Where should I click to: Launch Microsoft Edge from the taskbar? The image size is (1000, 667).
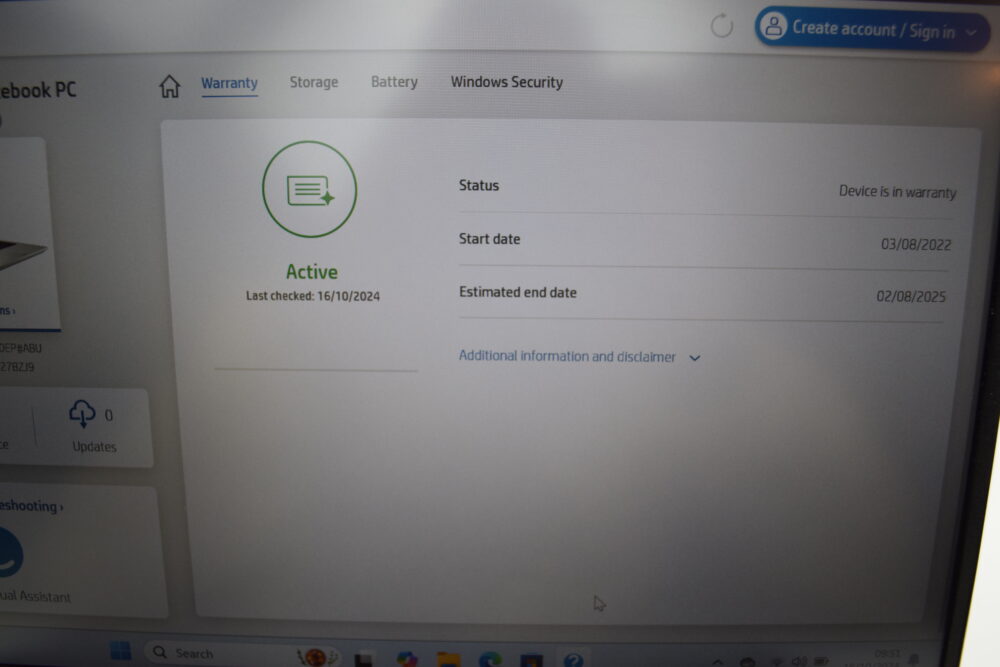point(490,659)
